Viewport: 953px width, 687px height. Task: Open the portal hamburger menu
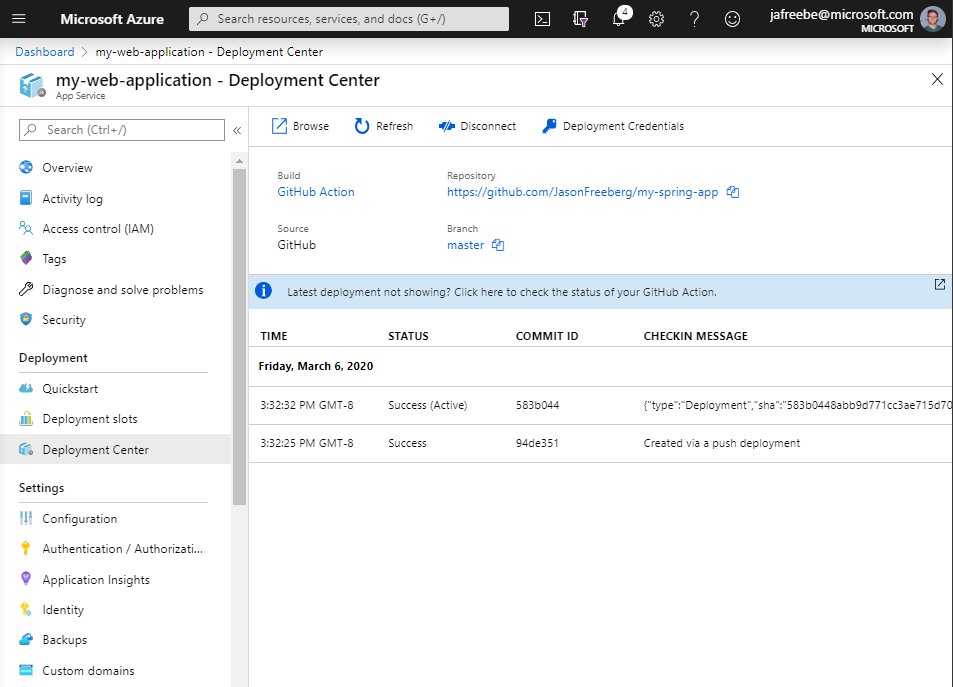tap(18, 18)
